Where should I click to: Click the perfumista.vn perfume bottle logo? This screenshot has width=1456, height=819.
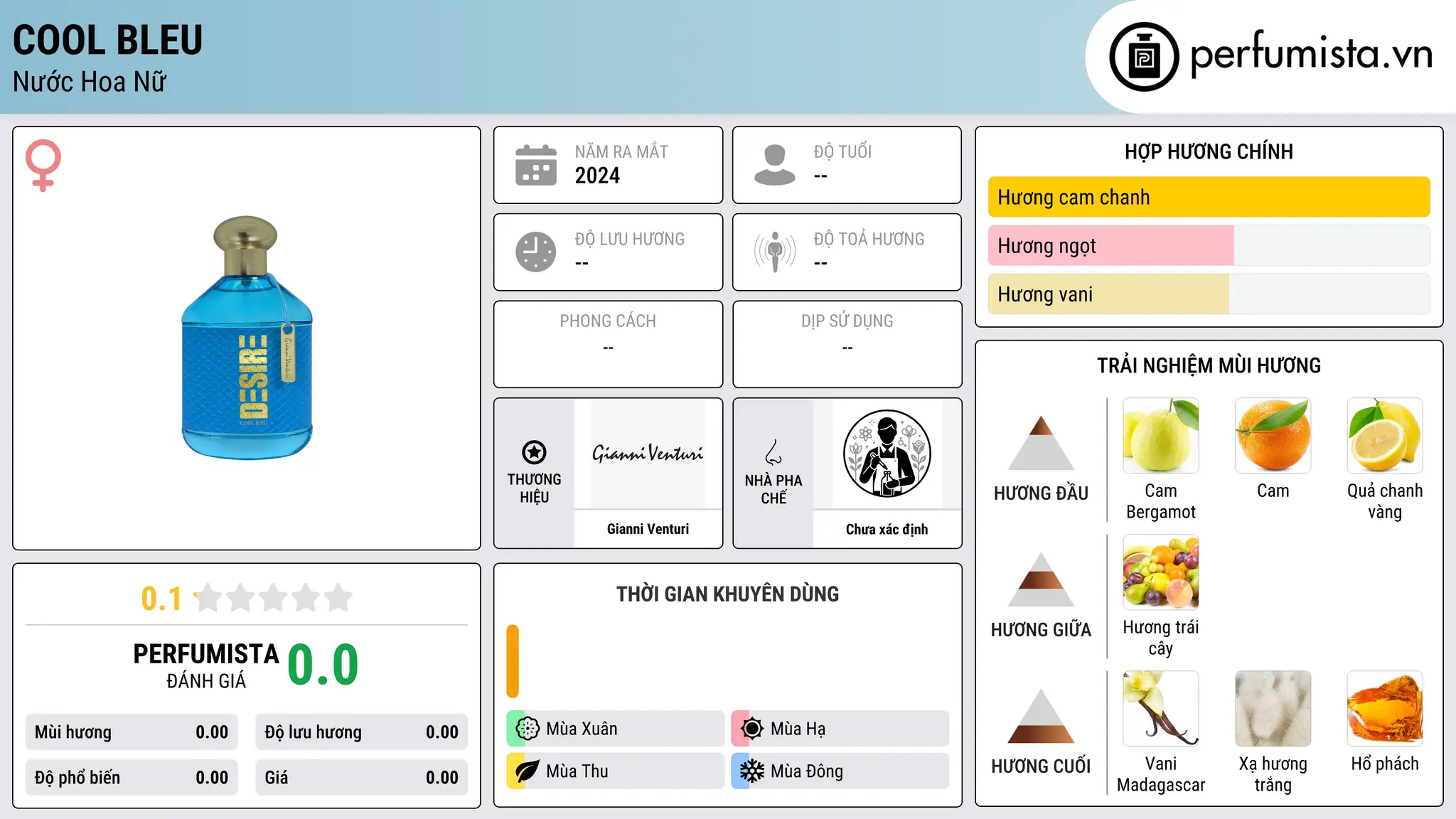[x=1144, y=57]
